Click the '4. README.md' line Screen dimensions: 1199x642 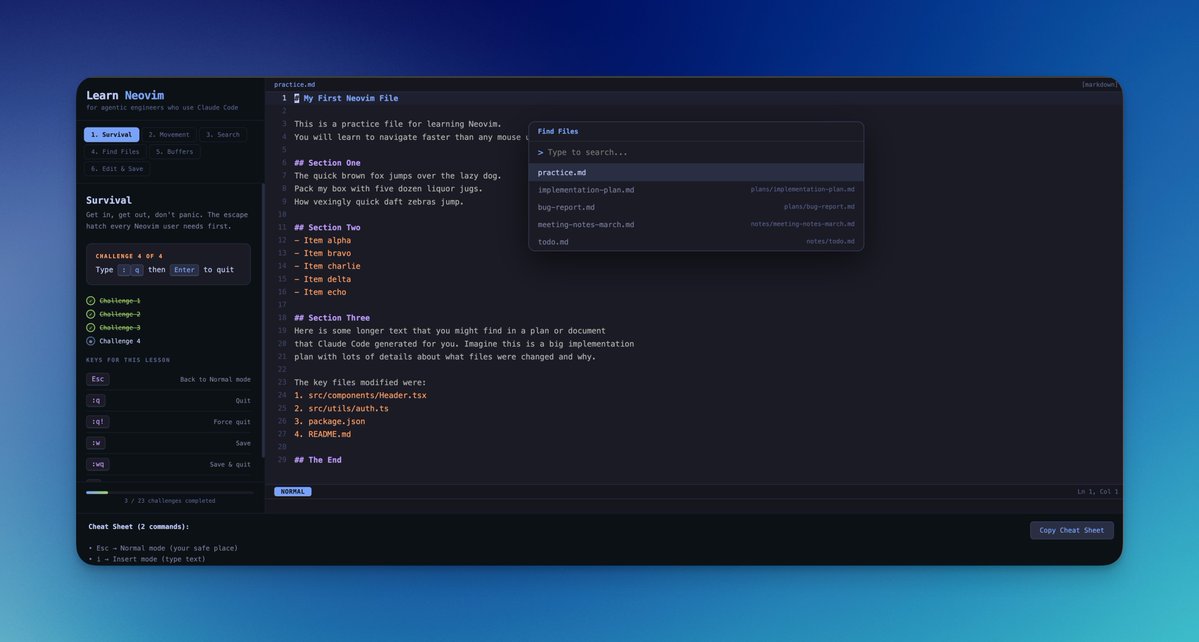coord(323,434)
